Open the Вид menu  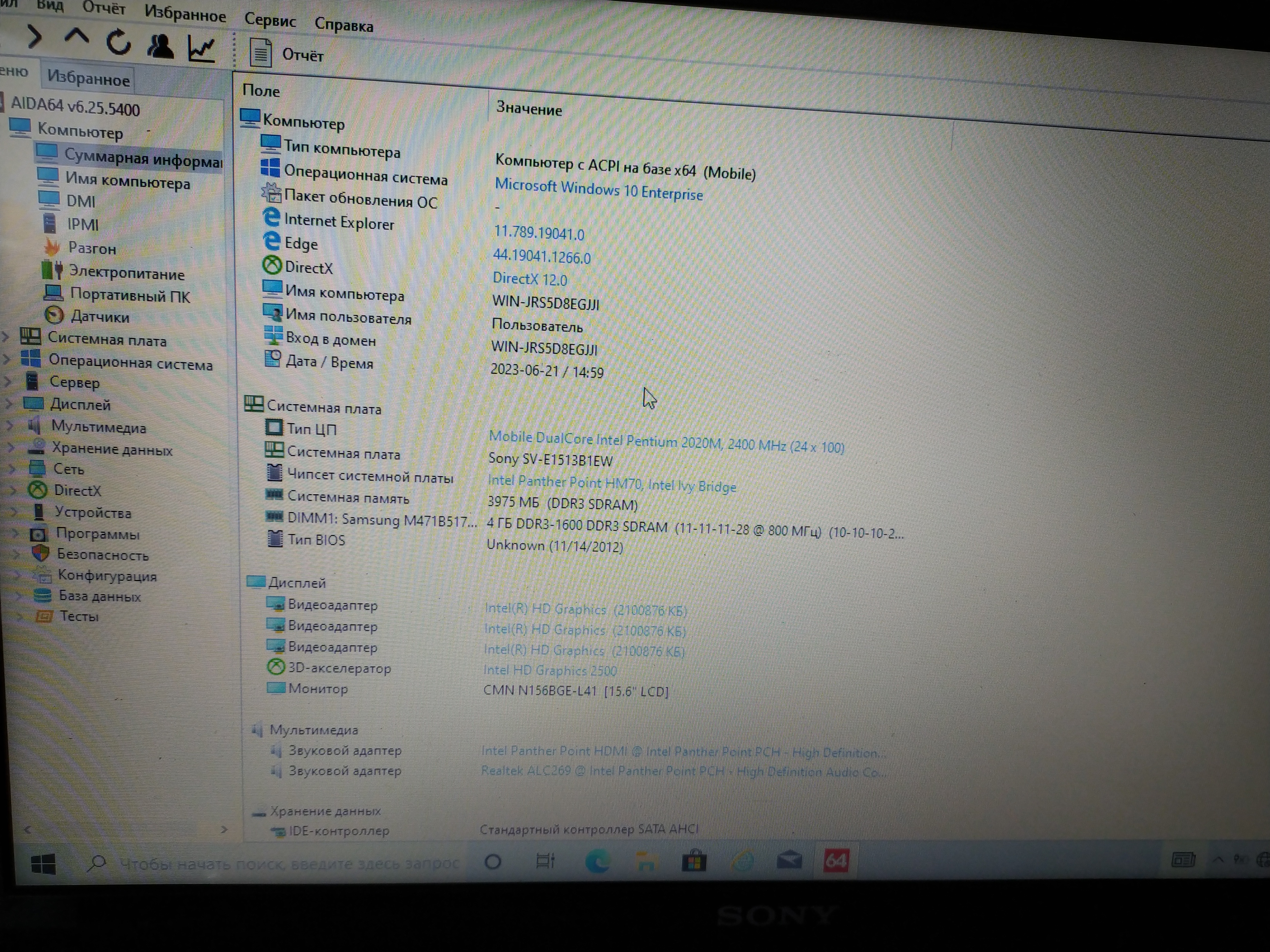[x=50, y=6]
